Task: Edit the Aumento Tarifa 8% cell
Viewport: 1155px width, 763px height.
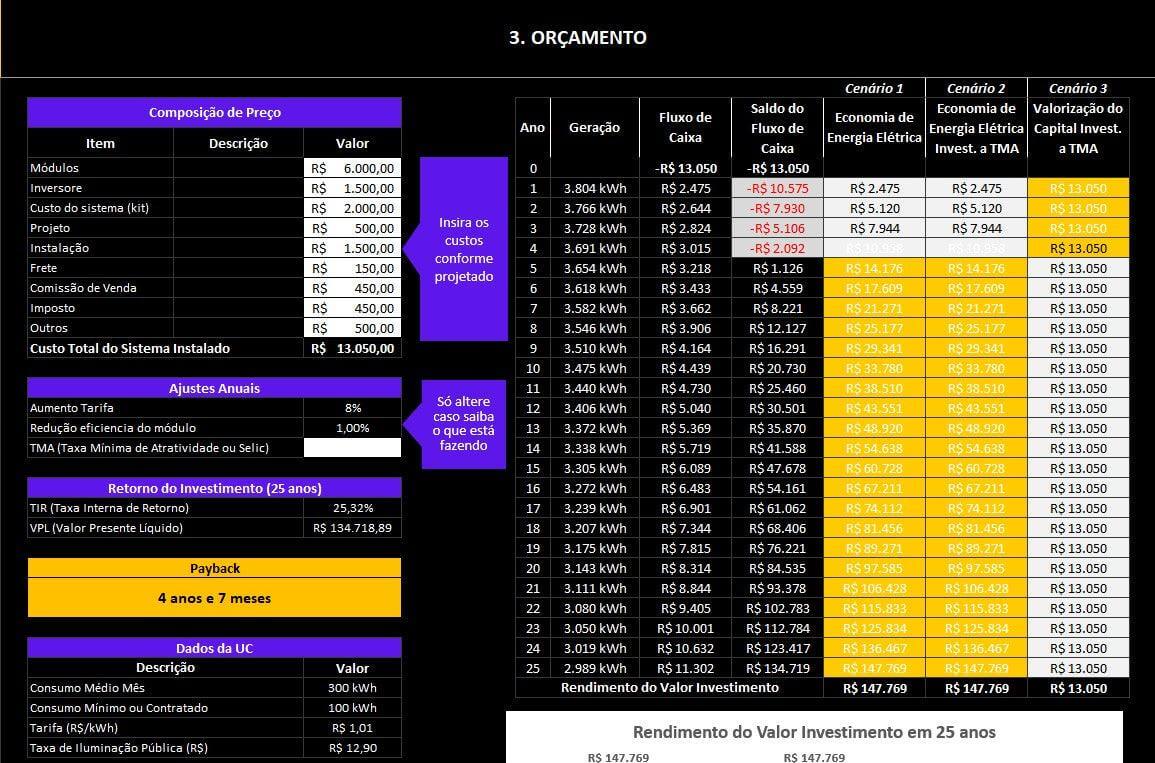Action: [x=352, y=408]
